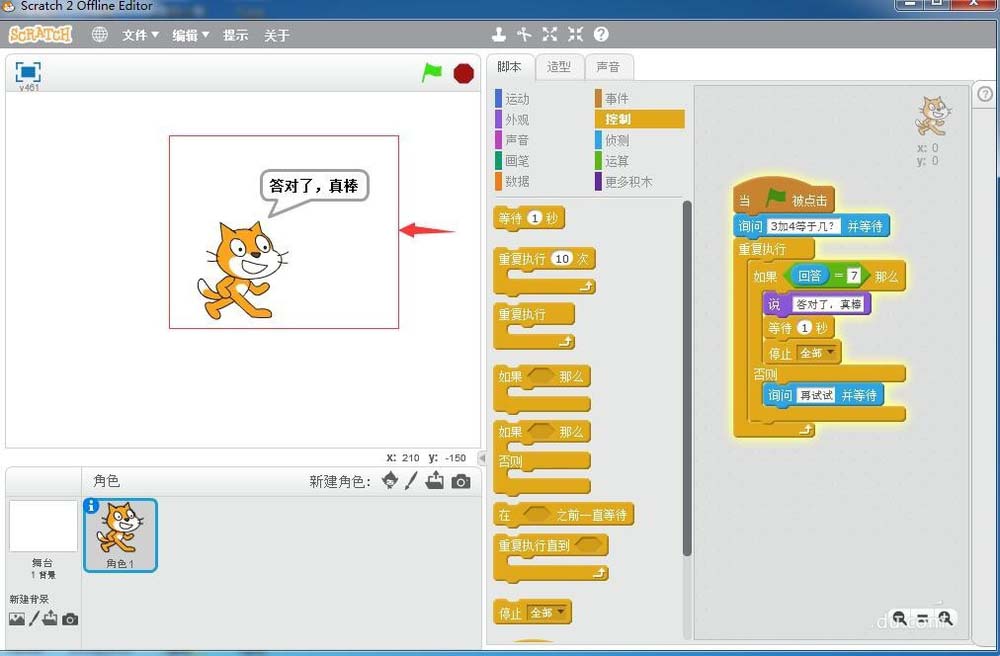Stop the project with red stop sign
Image resolution: width=1000 pixels, height=656 pixels.
(x=464, y=73)
